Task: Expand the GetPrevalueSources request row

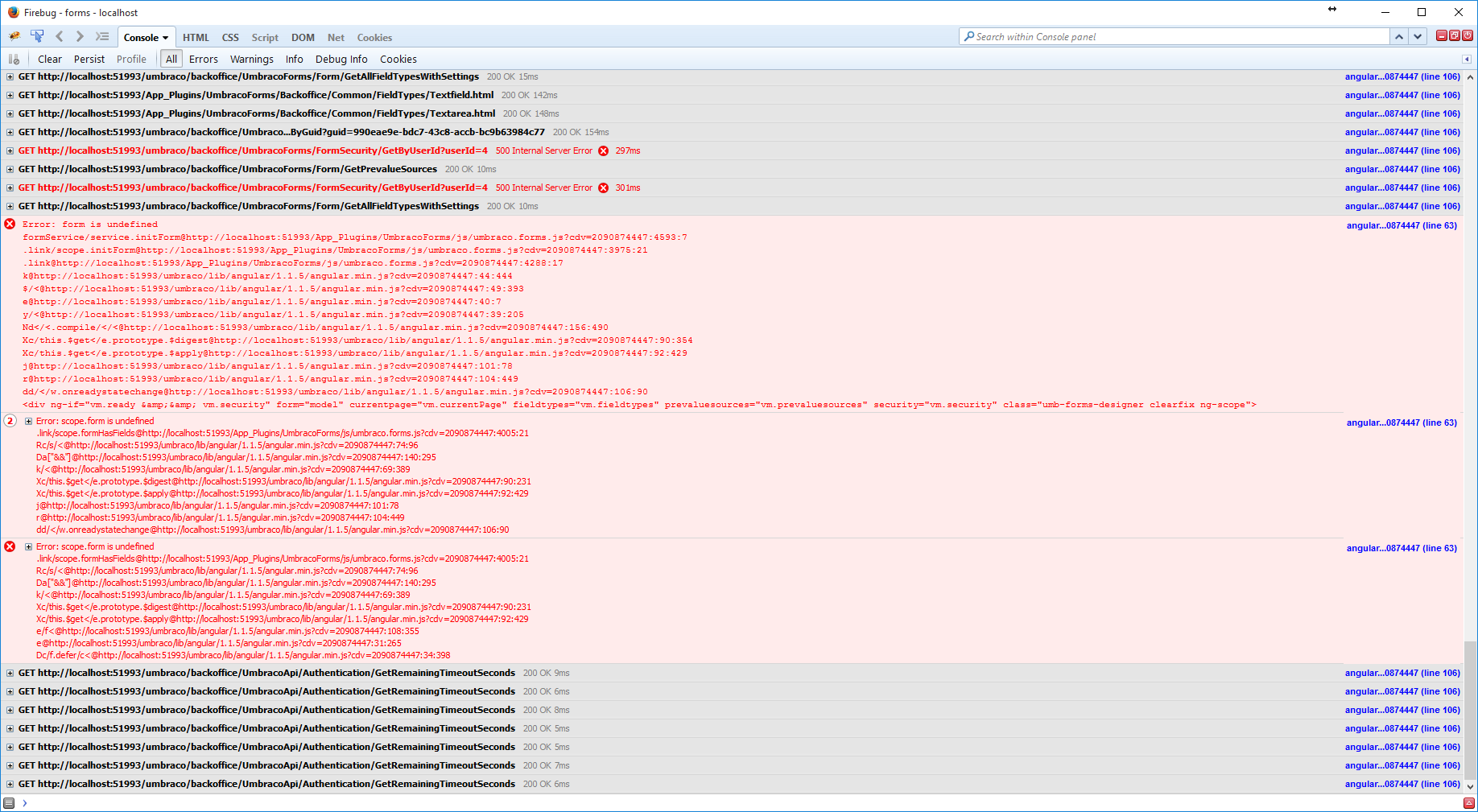Action: click(10, 170)
